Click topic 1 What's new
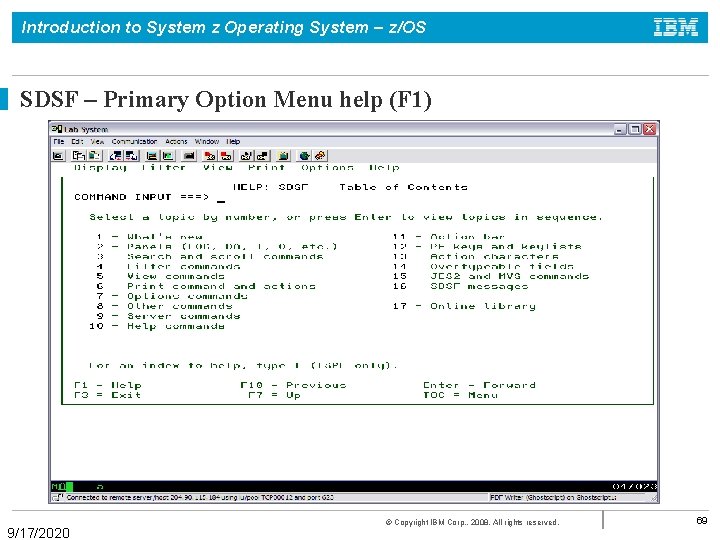Screen dimensions: 720x540 (x=150, y=237)
